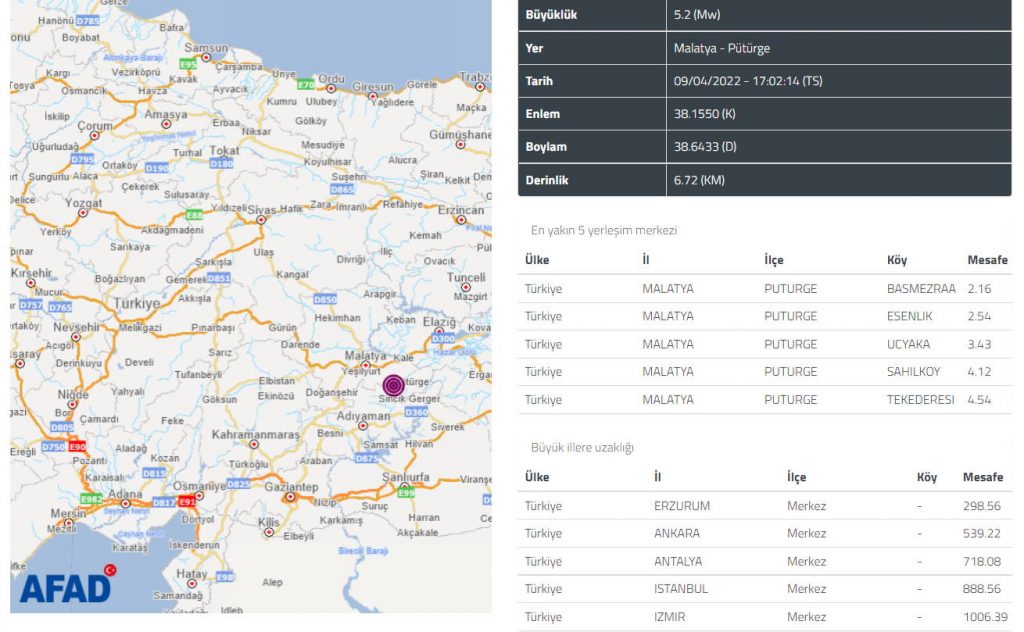This screenshot has width=1024, height=632.
Task: Click the İlçe header in nearest settlements table
Action: tap(774, 260)
